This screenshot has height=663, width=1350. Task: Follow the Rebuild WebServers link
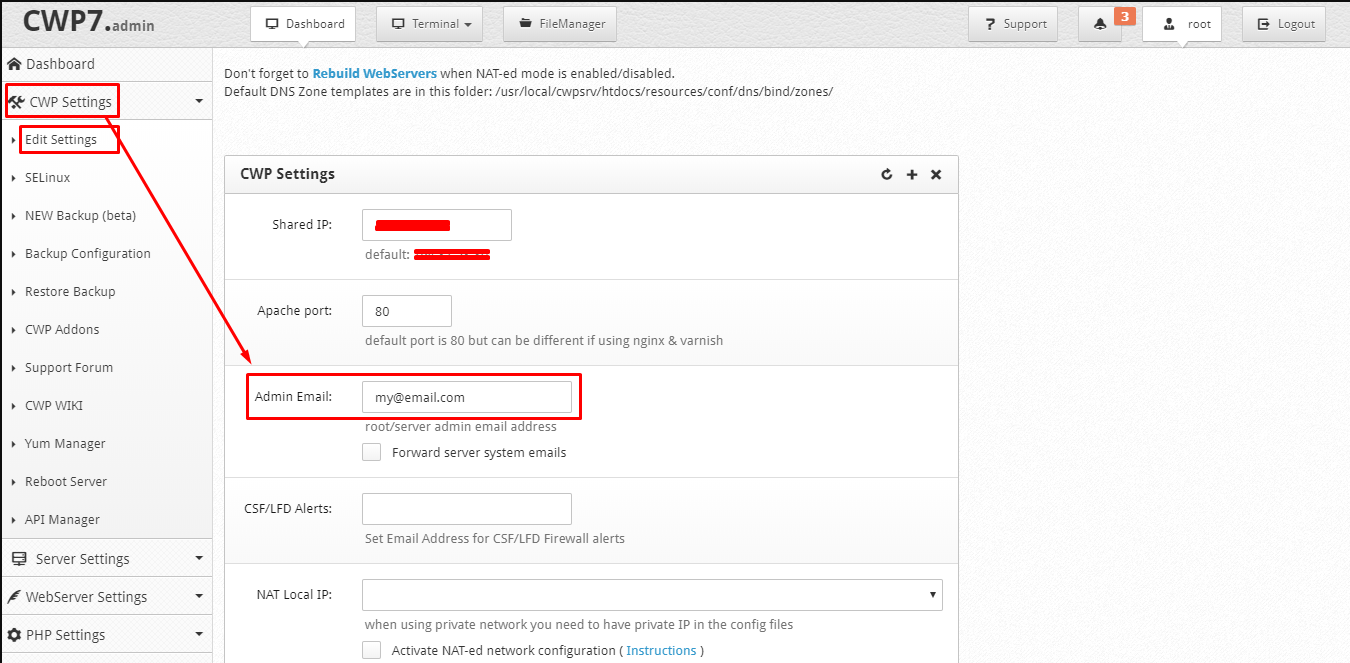375,74
